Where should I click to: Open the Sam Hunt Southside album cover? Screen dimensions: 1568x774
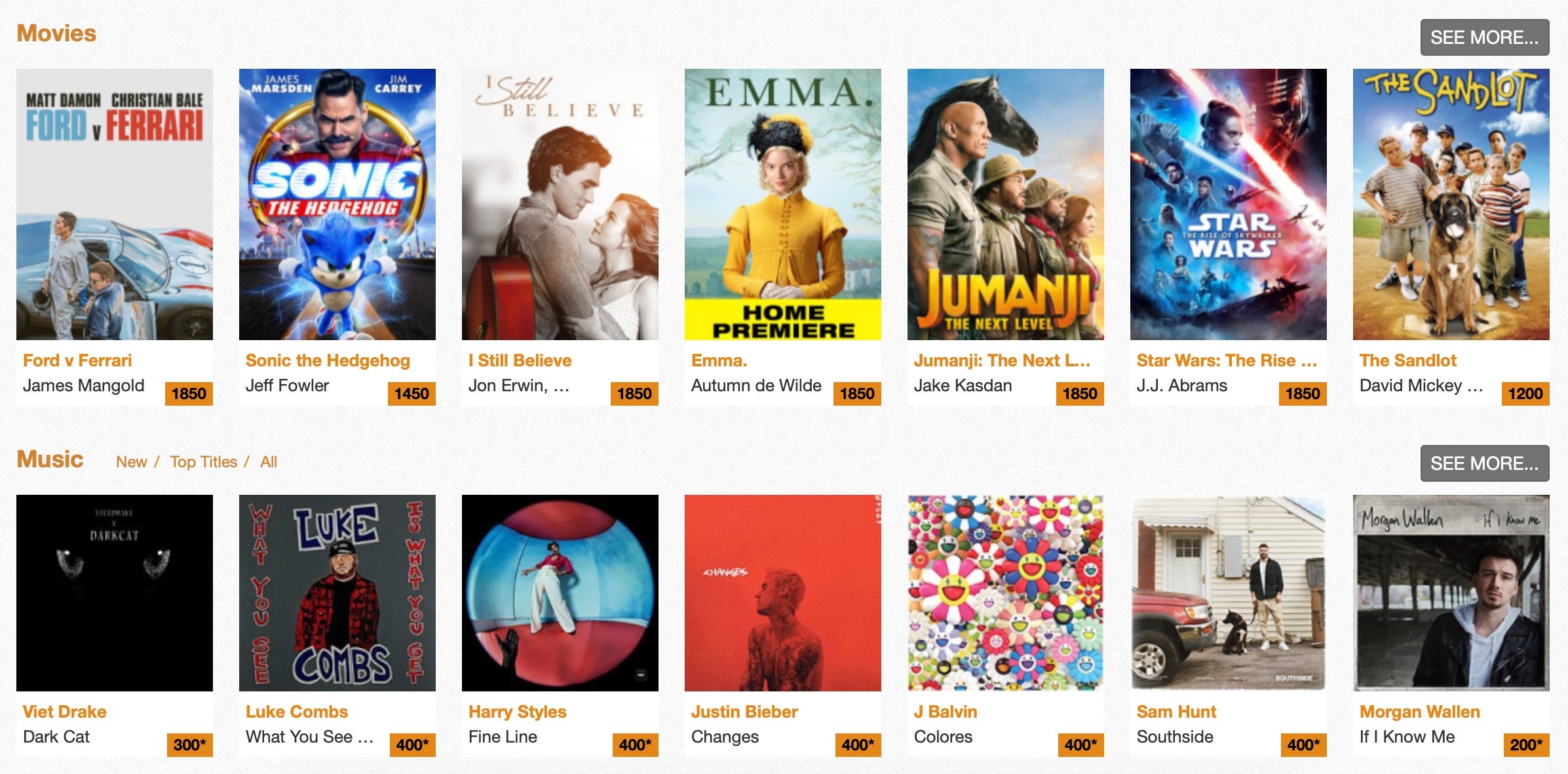[x=1229, y=592]
